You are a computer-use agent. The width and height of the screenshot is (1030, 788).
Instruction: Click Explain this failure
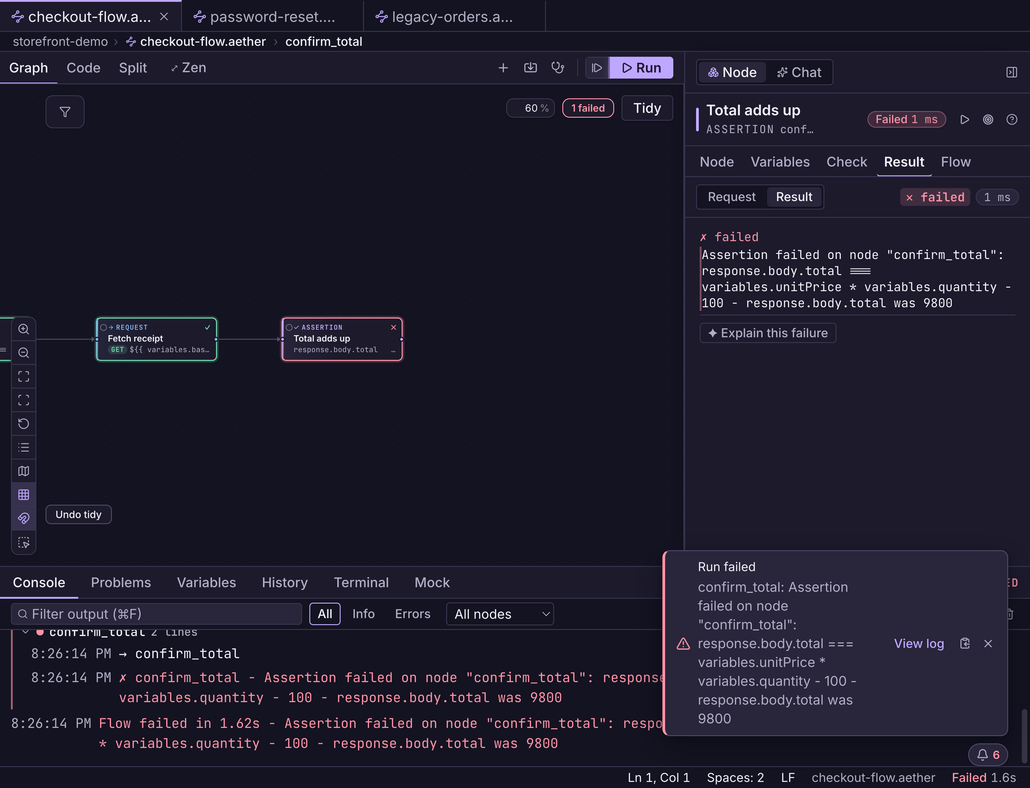tap(768, 333)
